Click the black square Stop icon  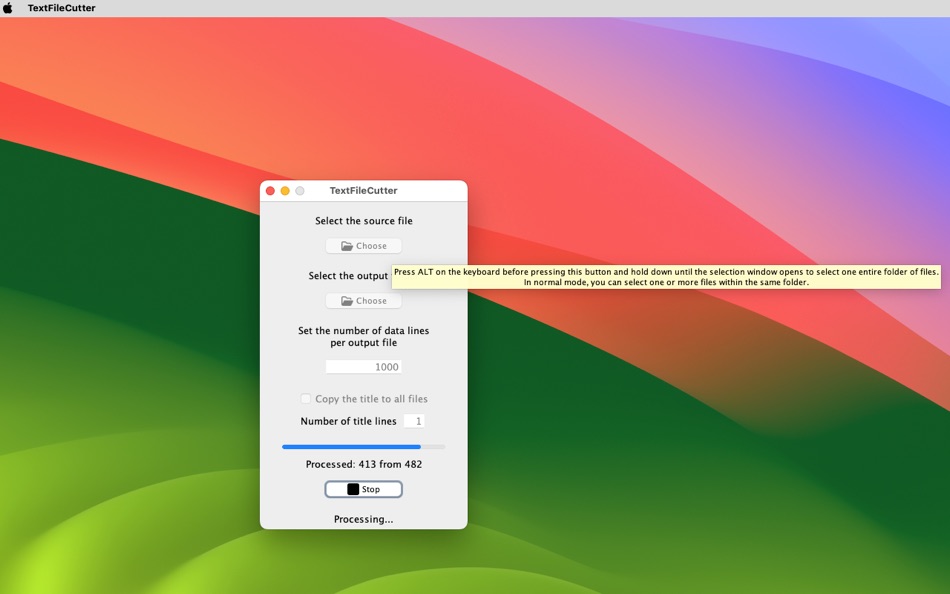click(x=353, y=489)
